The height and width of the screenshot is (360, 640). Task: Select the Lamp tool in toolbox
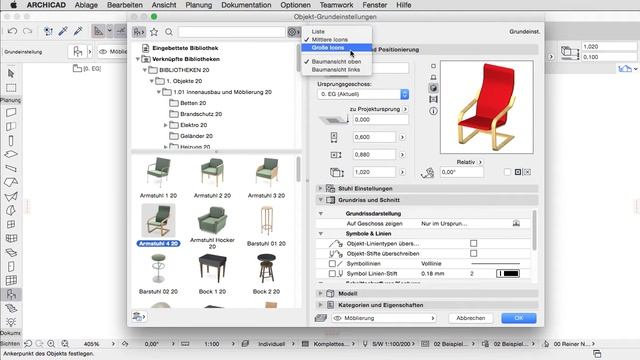(x=11, y=322)
